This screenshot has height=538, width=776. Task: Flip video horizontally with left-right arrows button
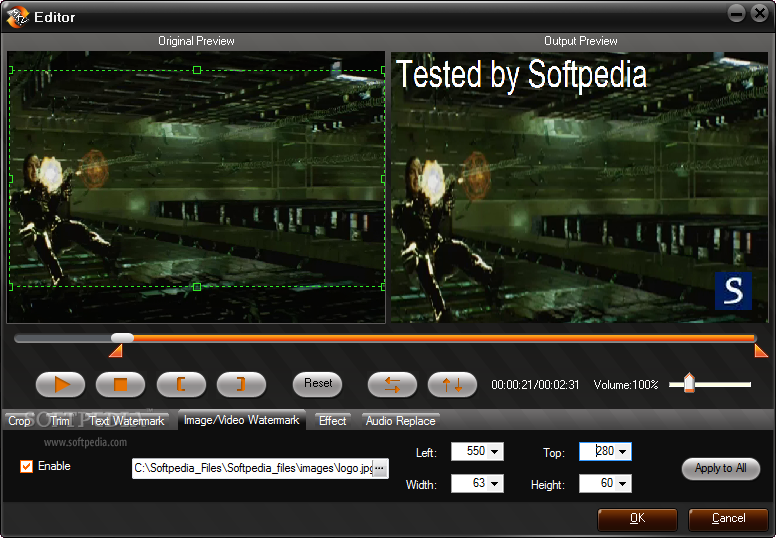pos(392,384)
